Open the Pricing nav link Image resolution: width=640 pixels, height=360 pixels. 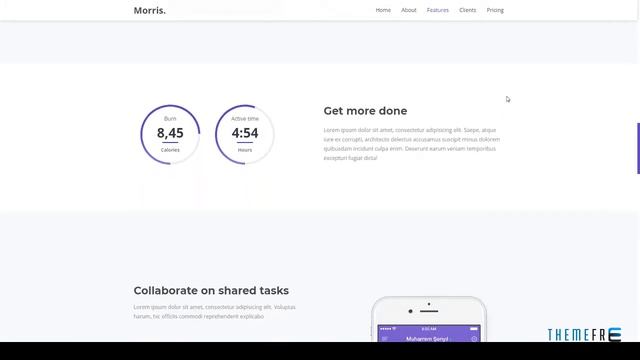point(495,10)
